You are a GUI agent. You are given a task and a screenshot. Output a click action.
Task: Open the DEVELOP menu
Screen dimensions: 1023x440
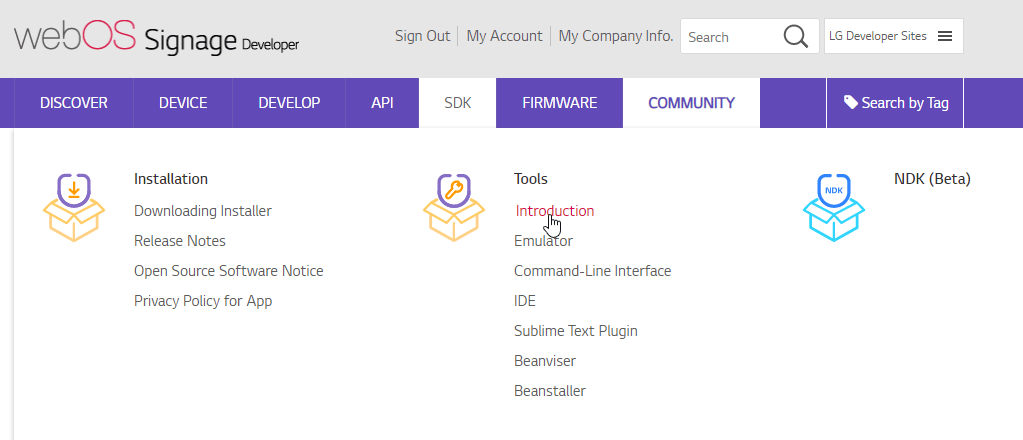[x=289, y=102]
